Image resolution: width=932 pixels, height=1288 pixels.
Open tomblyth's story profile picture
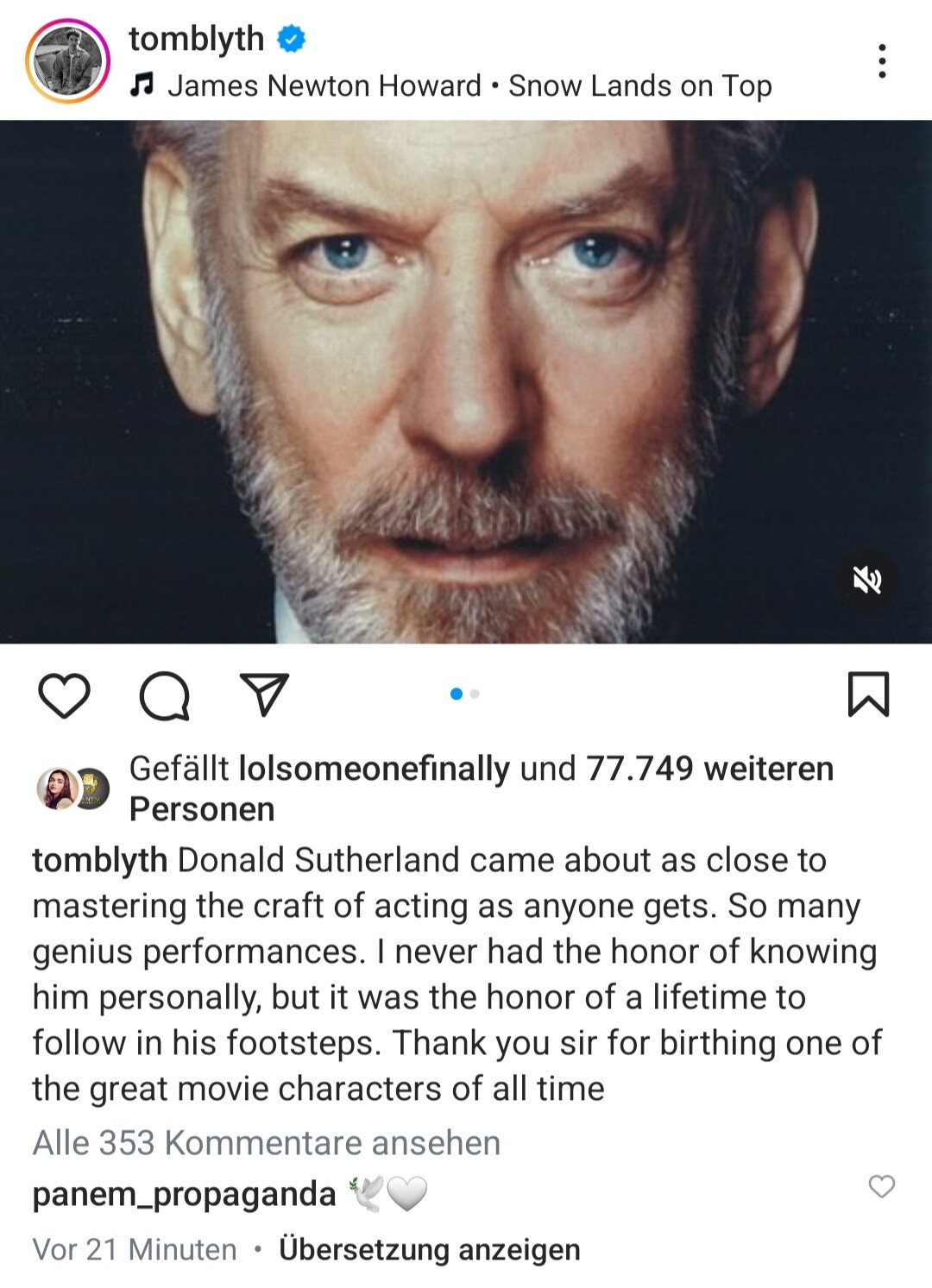[67, 61]
